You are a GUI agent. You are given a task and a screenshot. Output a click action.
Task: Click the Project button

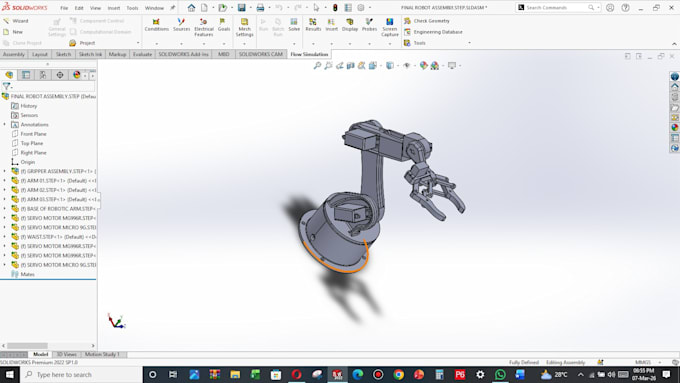pos(82,43)
